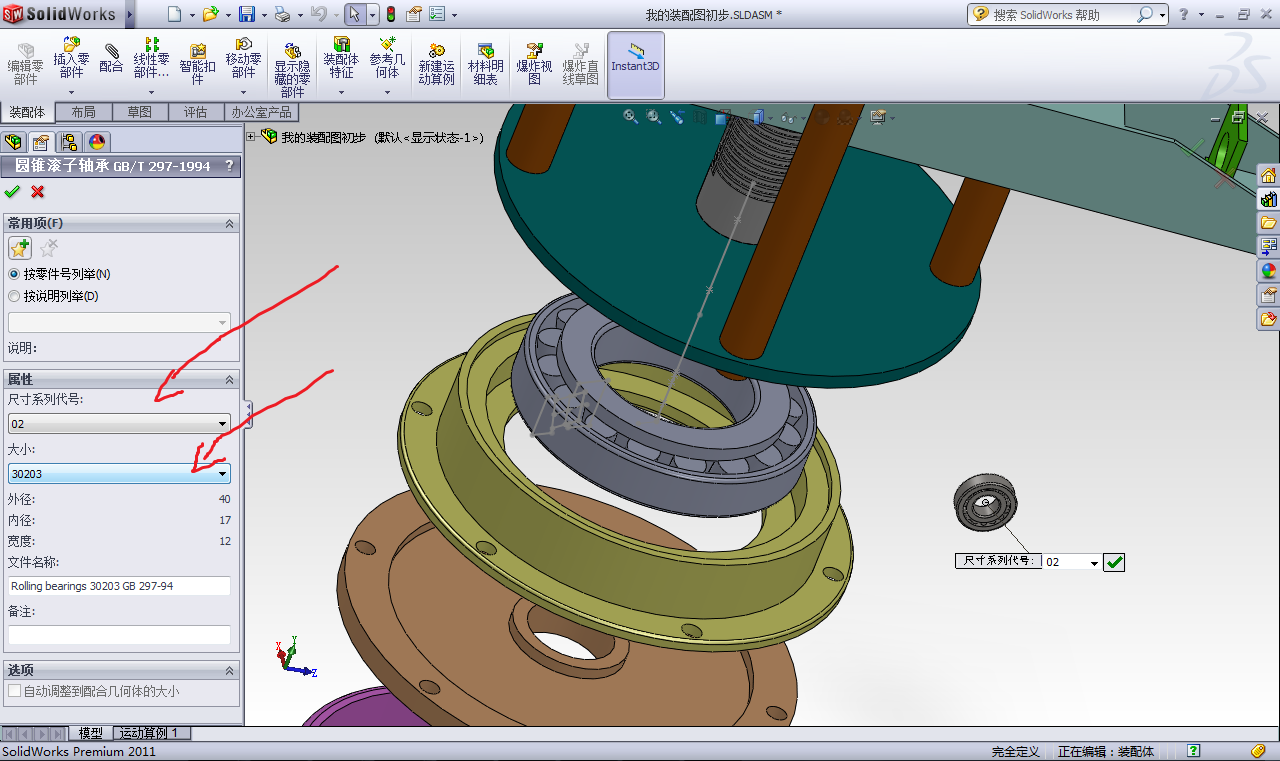Click 线性零部件 linear pattern tool
This screenshot has width=1280, height=761.
tap(151, 59)
